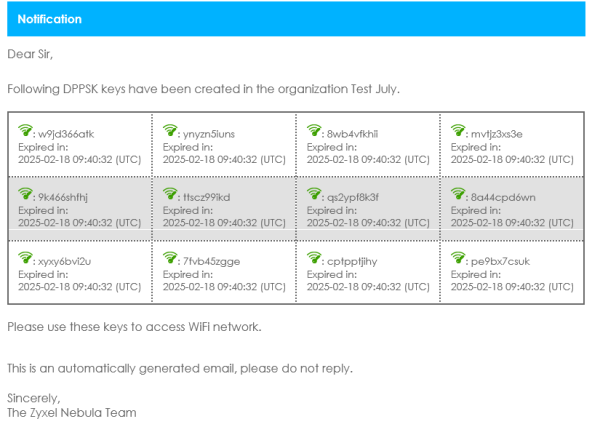
Task: Click WiFi icon beside key 8a44cpd6wn
Action: pos(458,194)
